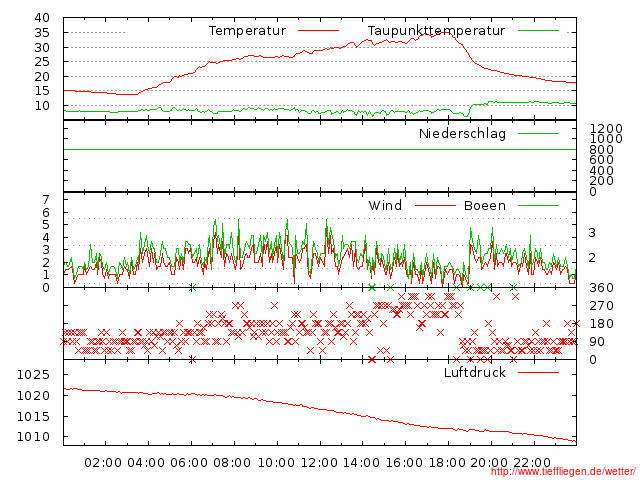The width and height of the screenshot is (640, 480).
Task: Click the Temperatur legend label
Action: tap(247, 31)
